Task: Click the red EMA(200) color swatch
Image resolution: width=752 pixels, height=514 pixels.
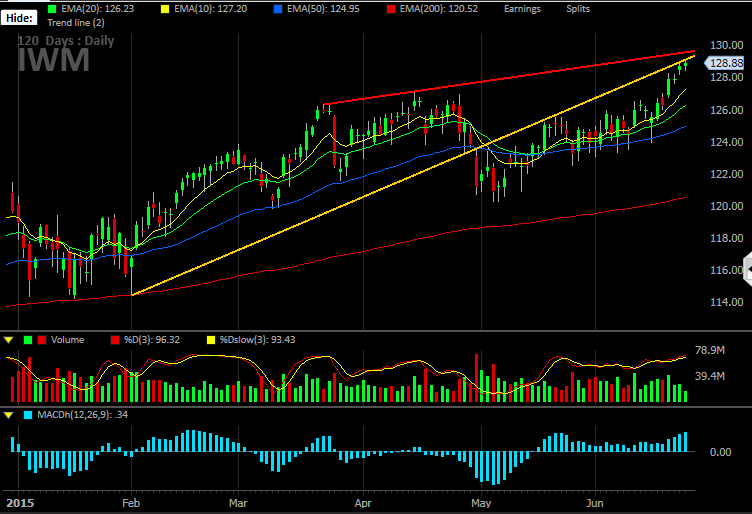Action: [x=391, y=9]
